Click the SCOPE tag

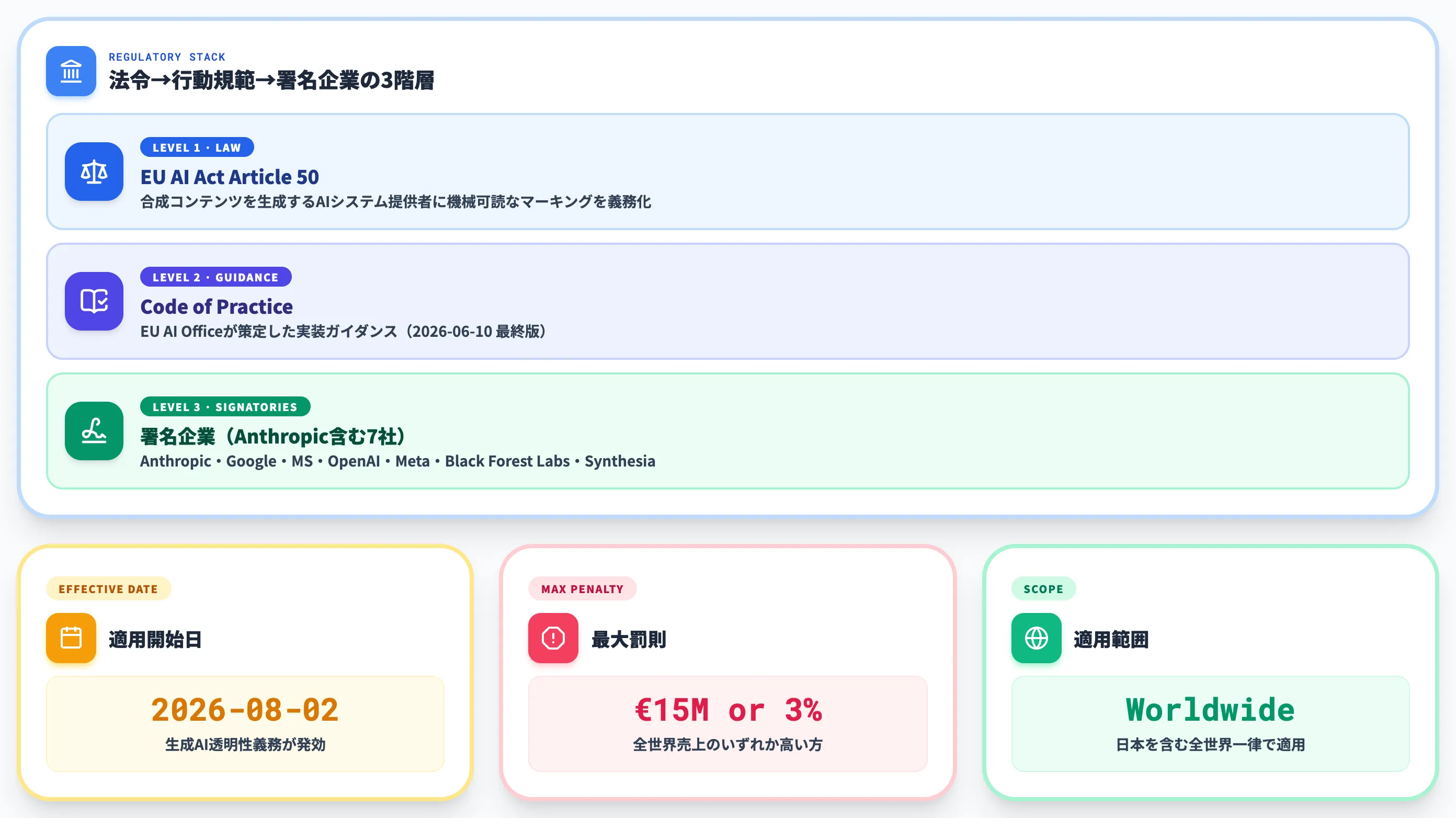[1043, 589]
